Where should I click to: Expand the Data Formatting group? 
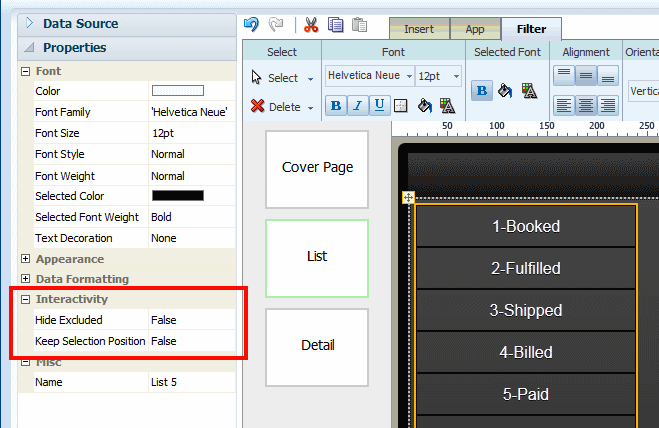pyautogui.click(x=26, y=278)
